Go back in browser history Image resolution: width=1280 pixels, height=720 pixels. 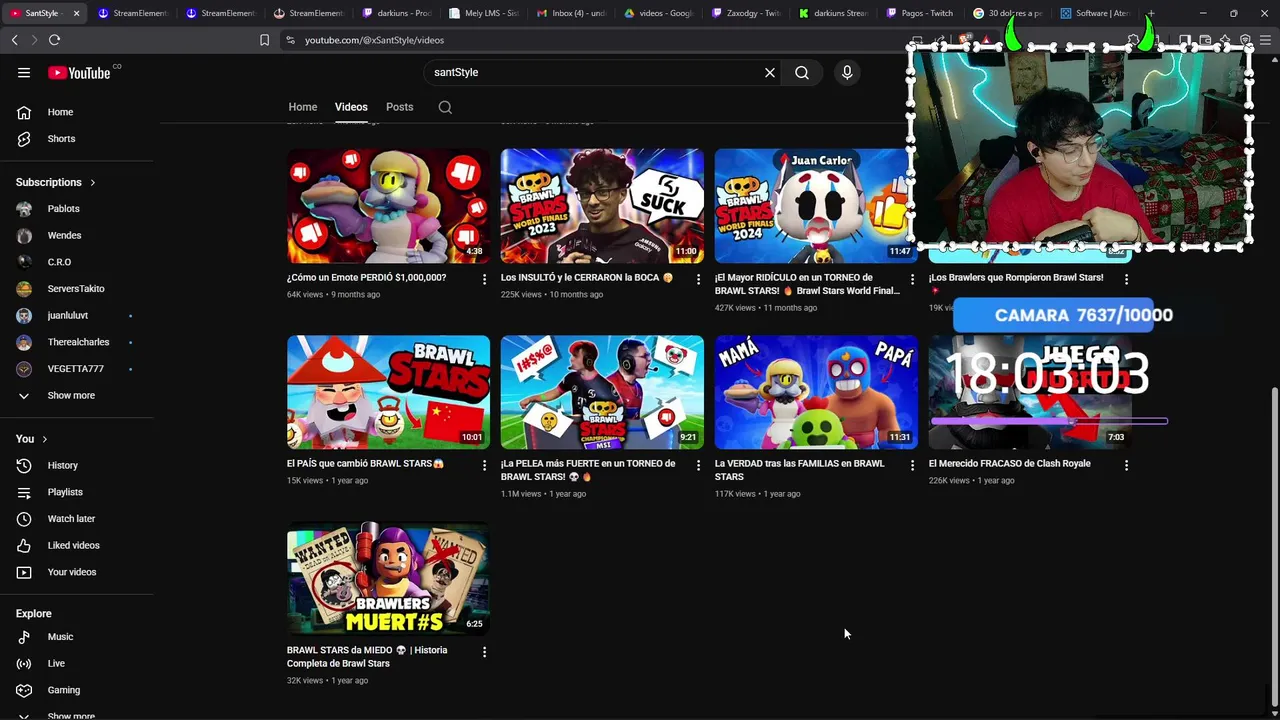coord(14,40)
